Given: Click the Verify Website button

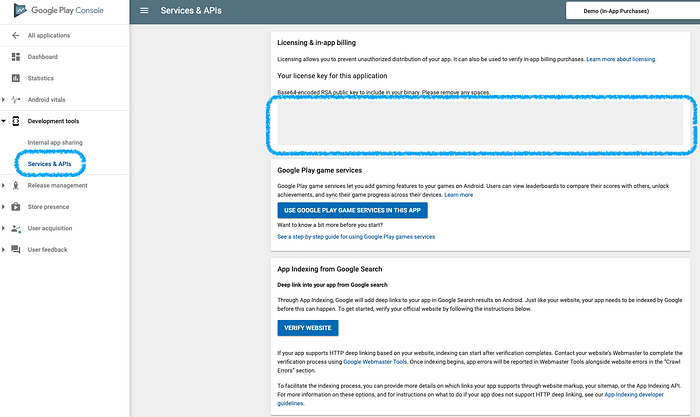Looking at the screenshot, I should pos(308,328).
